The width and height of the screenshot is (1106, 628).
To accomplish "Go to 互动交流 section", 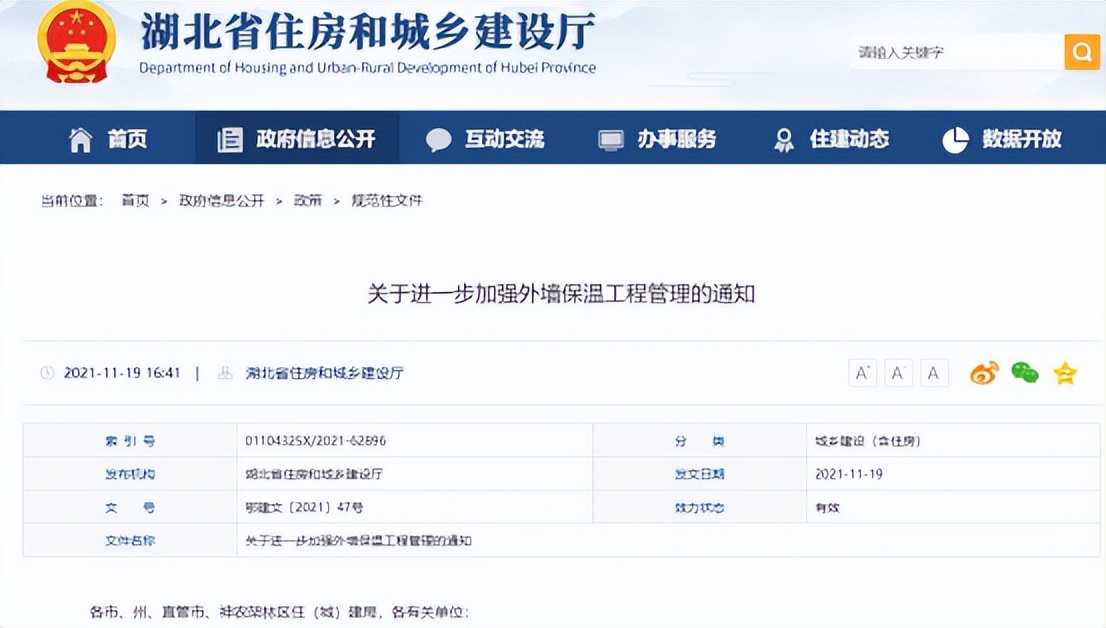I will (x=485, y=139).
